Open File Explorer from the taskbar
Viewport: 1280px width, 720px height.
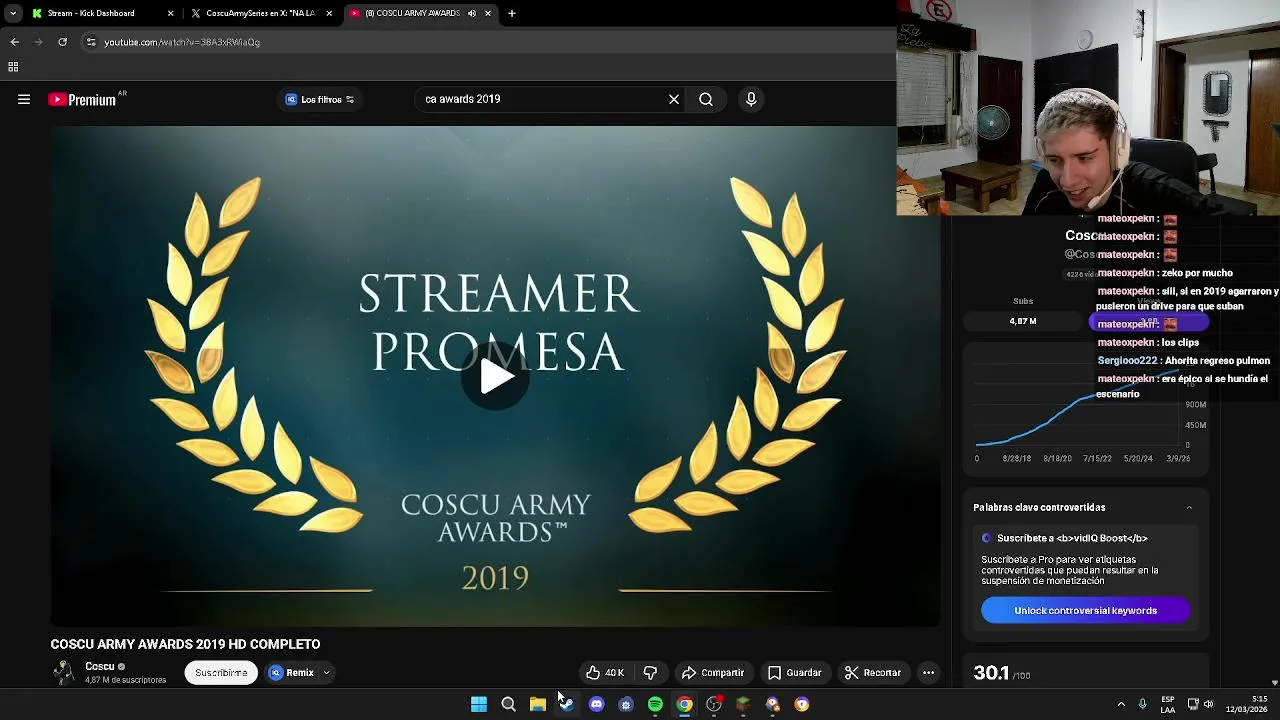click(x=538, y=704)
